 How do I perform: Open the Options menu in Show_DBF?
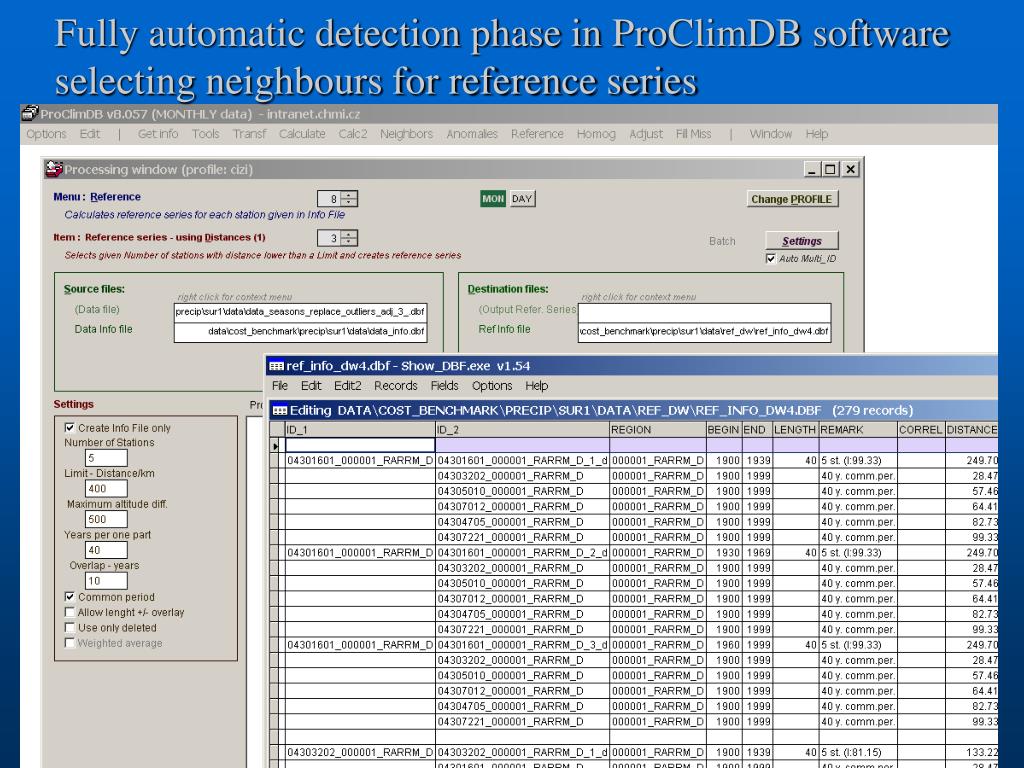pyautogui.click(x=492, y=385)
